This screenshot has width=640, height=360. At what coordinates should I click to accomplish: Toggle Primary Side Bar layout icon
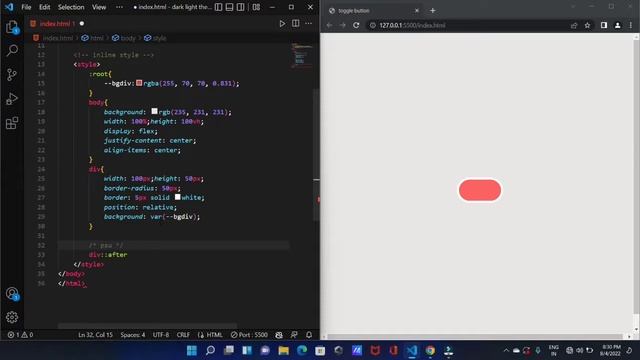pos(219,7)
